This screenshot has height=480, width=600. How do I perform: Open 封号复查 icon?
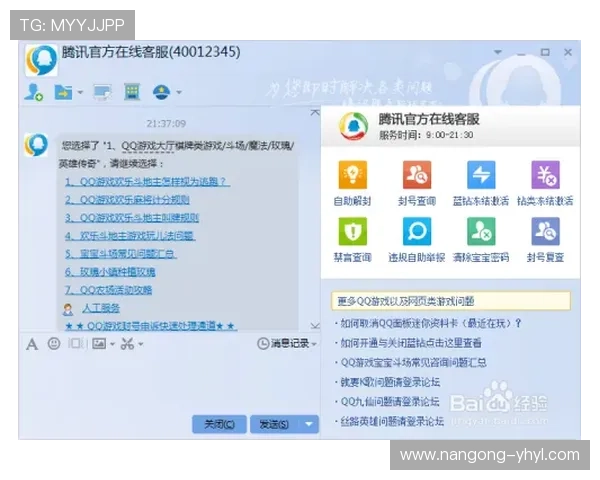tap(545, 231)
